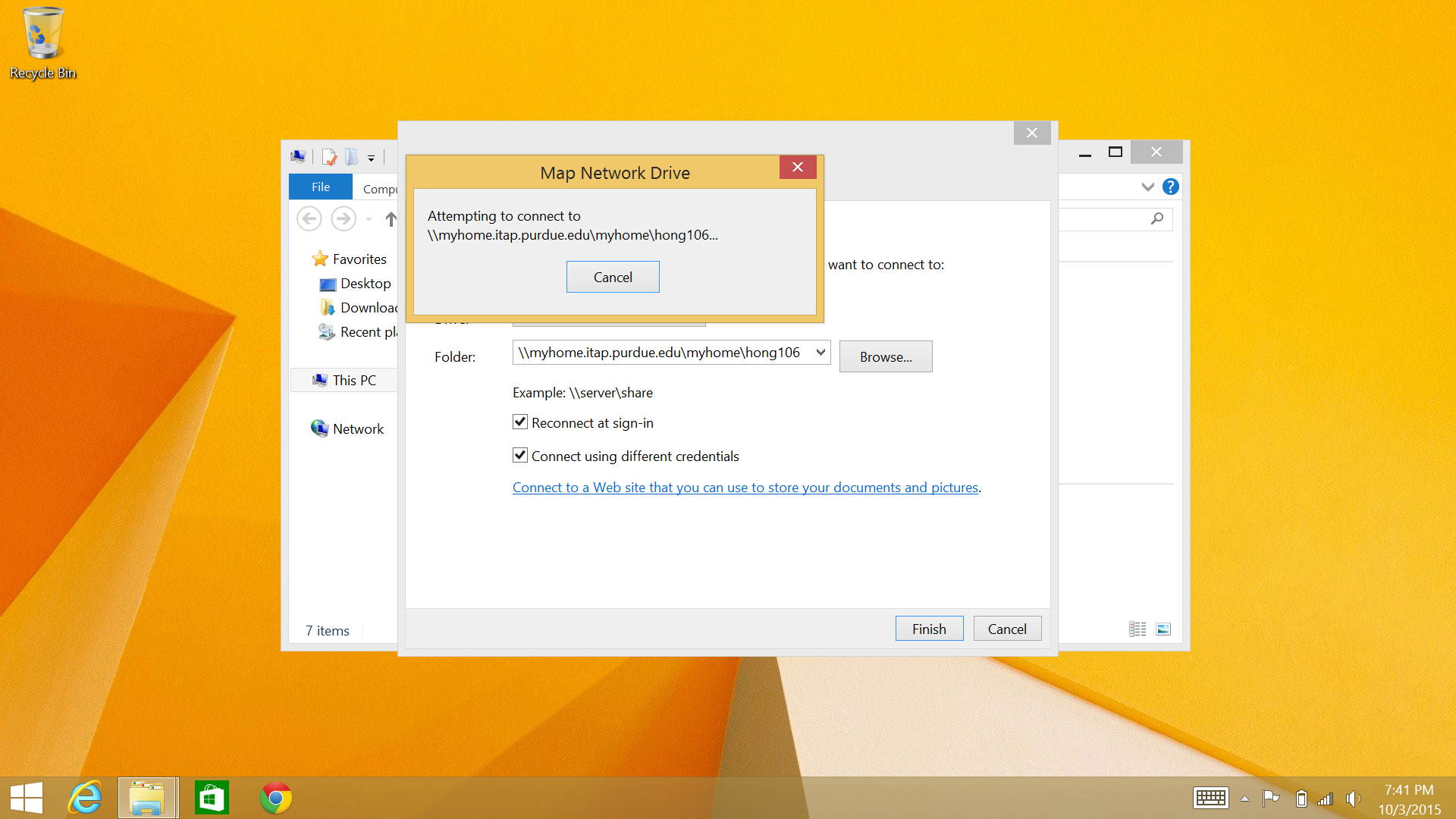Select the Network item in the sidebar
Screen dimensions: 1456x819
[x=357, y=428]
